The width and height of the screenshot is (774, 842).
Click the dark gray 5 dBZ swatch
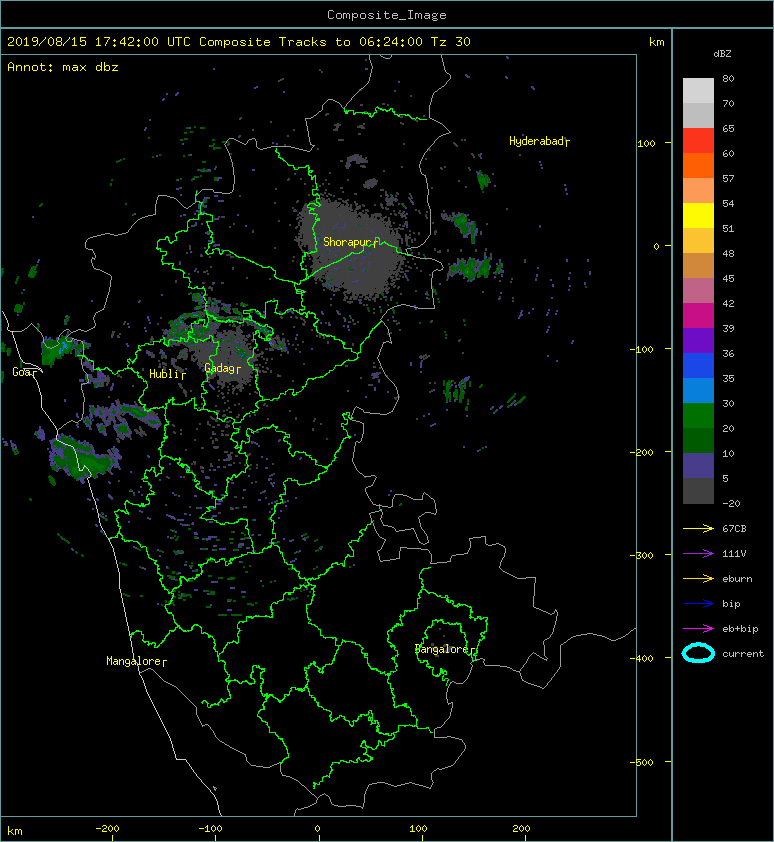click(x=698, y=491)
